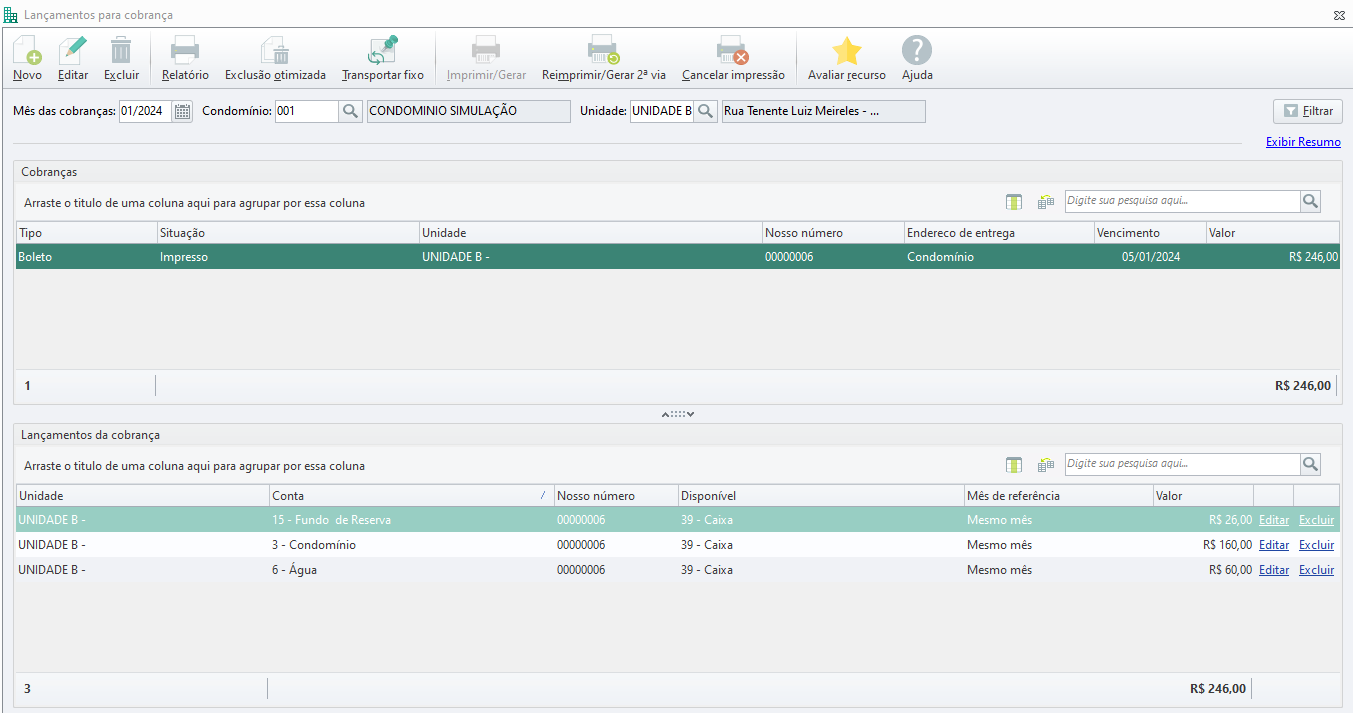The width and height of the screenshot is (1353, 713).
Task: Click Excluir link for Fundo de Reserva row
Action: click(1316, 520)
